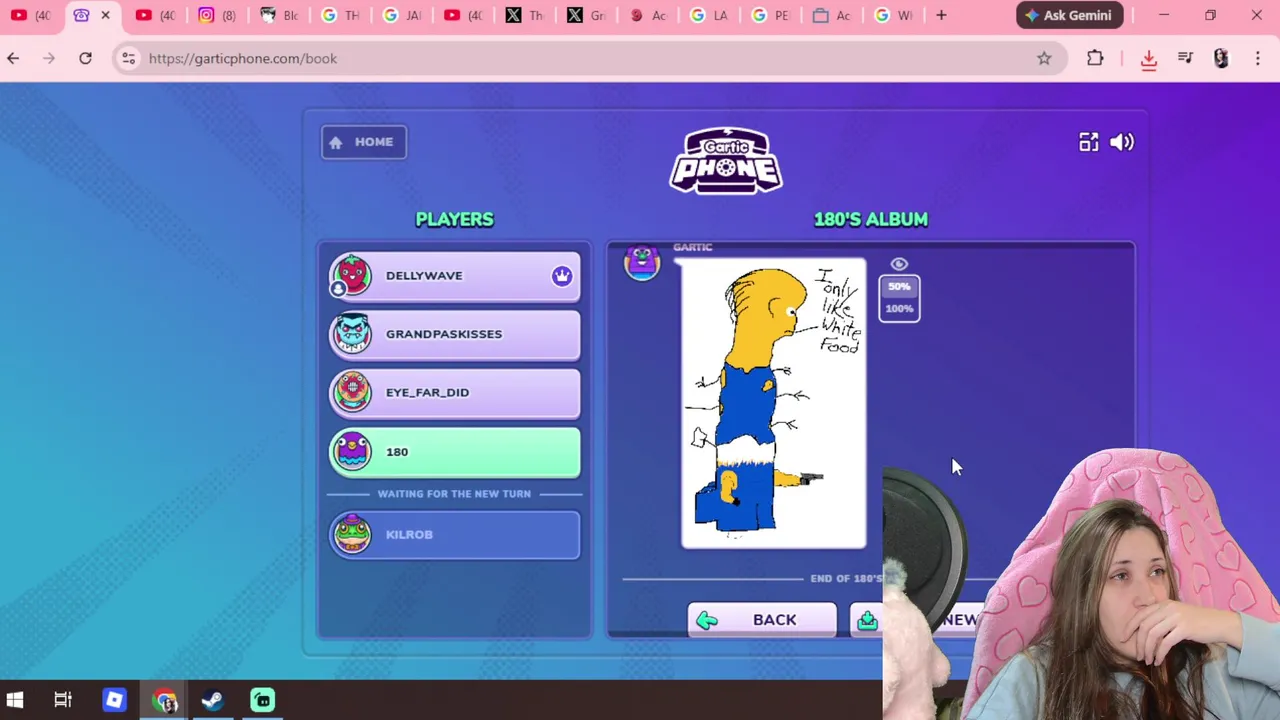This screenshot has width=1280, height=720.
Task: Reload the current page
Action: click(x=85, y=58)
